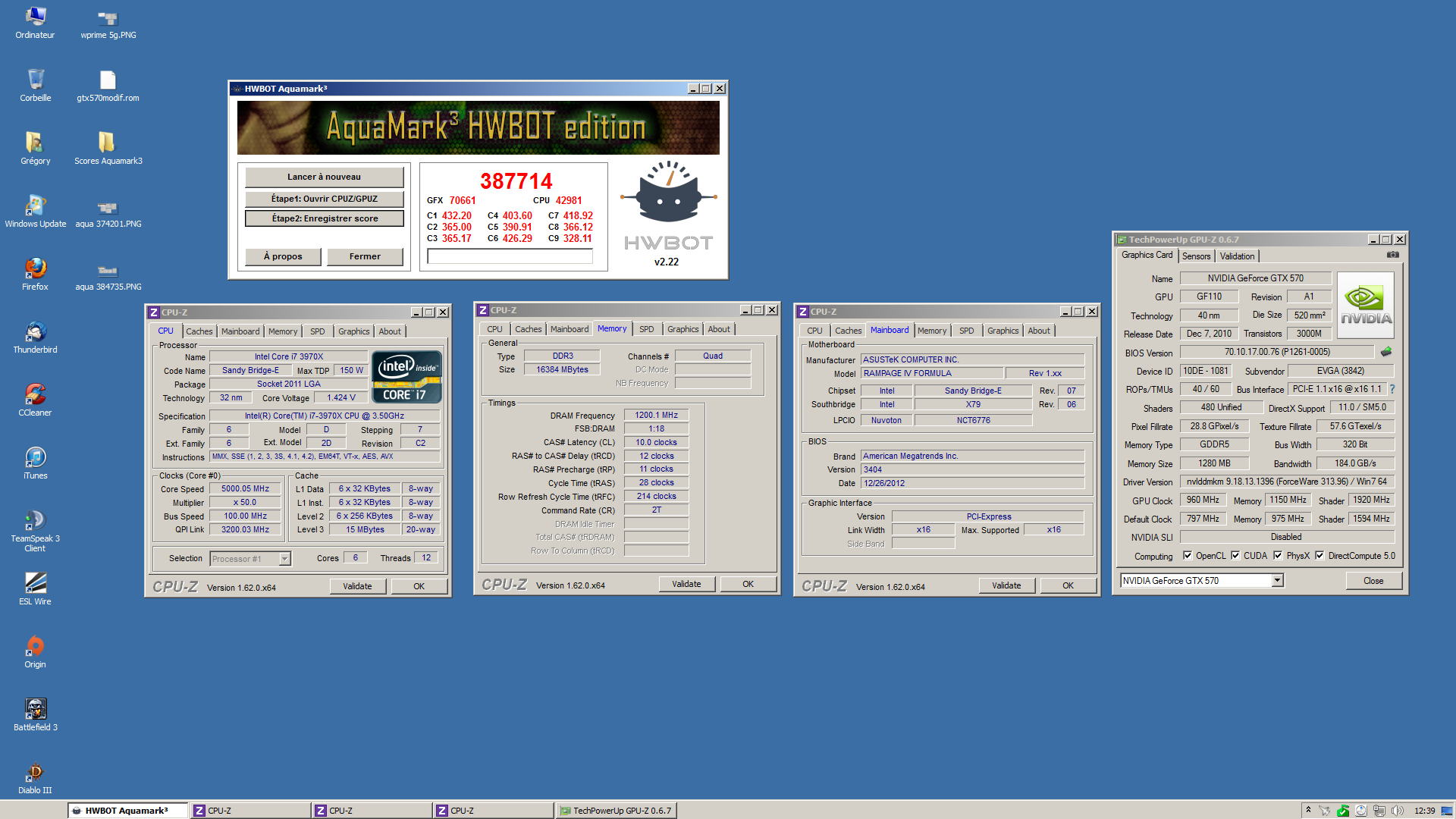Toggle the PhysX checkbox in GPU-Z
The image size is (1456, 819).
click(x=1278, y=555)
